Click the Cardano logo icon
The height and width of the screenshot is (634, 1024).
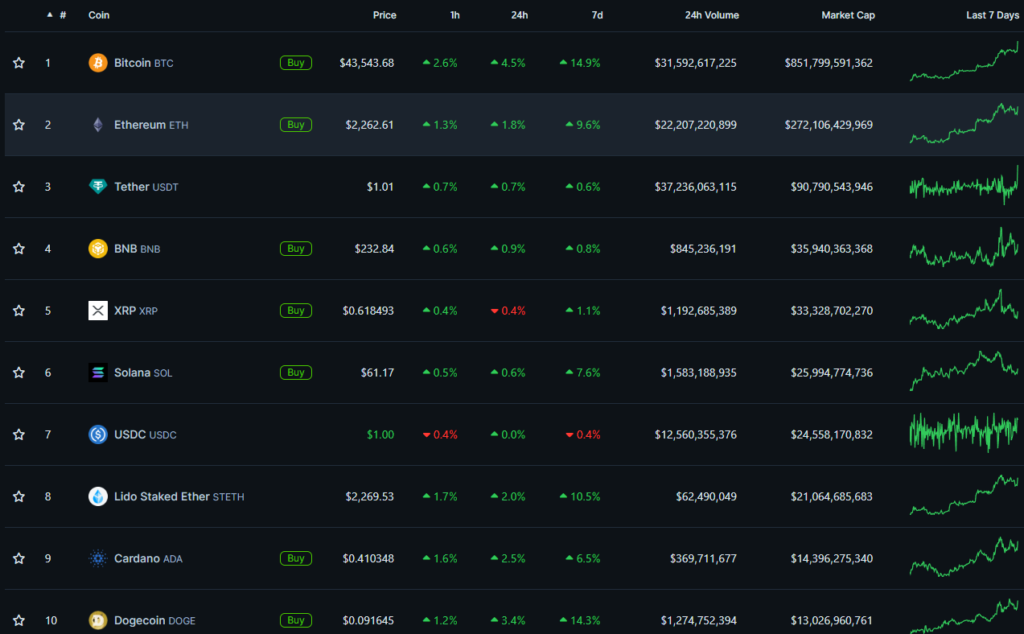click(98, 559)
